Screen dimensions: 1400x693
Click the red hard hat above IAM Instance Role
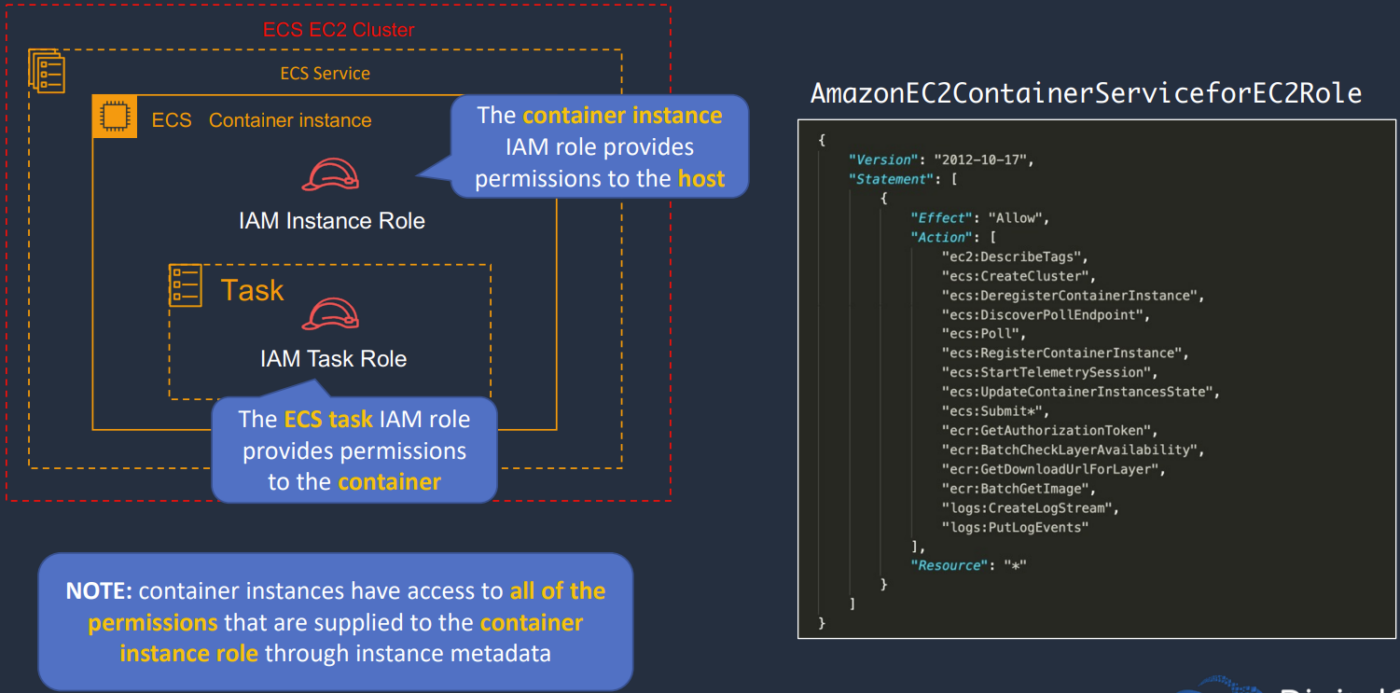tap(330, 175)
